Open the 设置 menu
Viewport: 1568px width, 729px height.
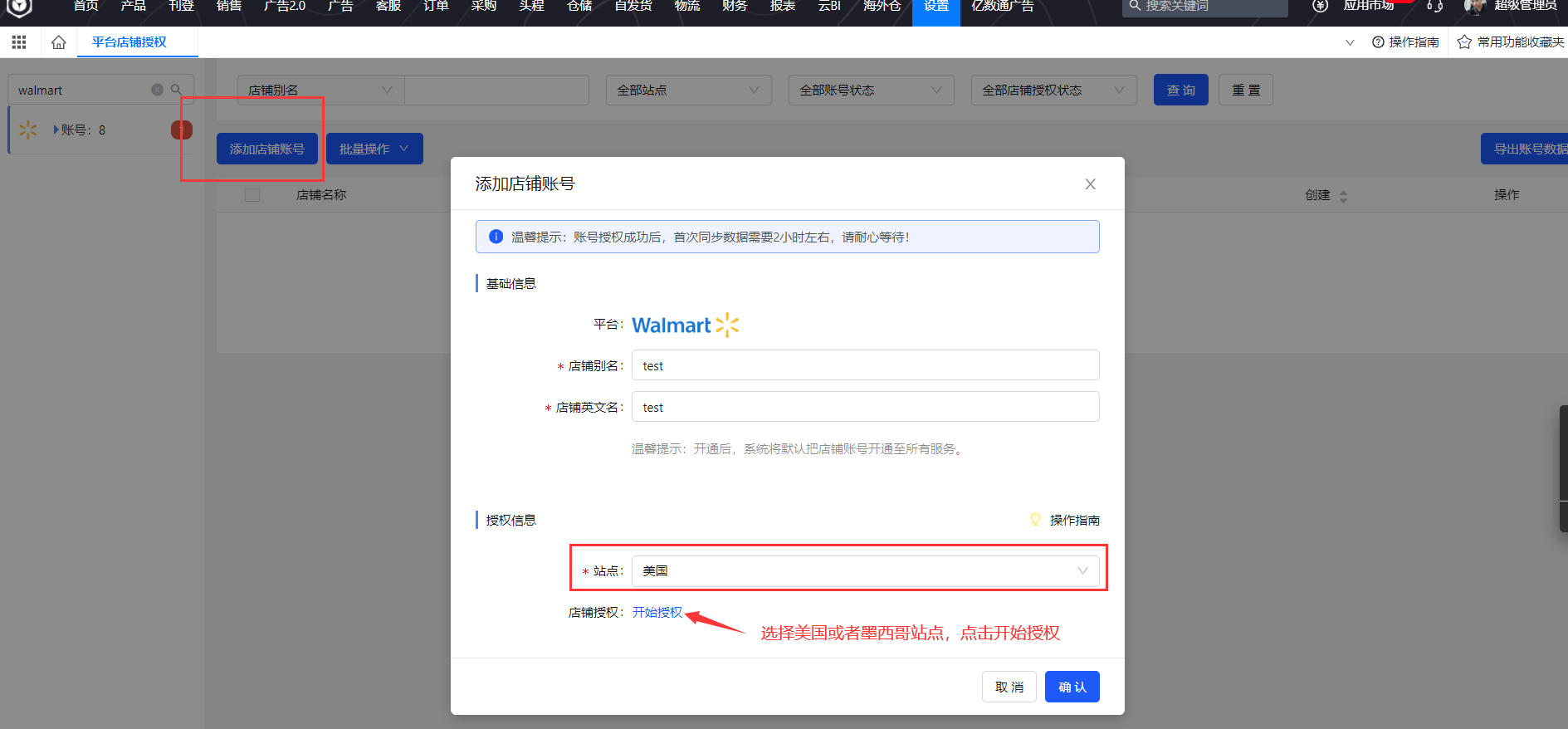936,7
